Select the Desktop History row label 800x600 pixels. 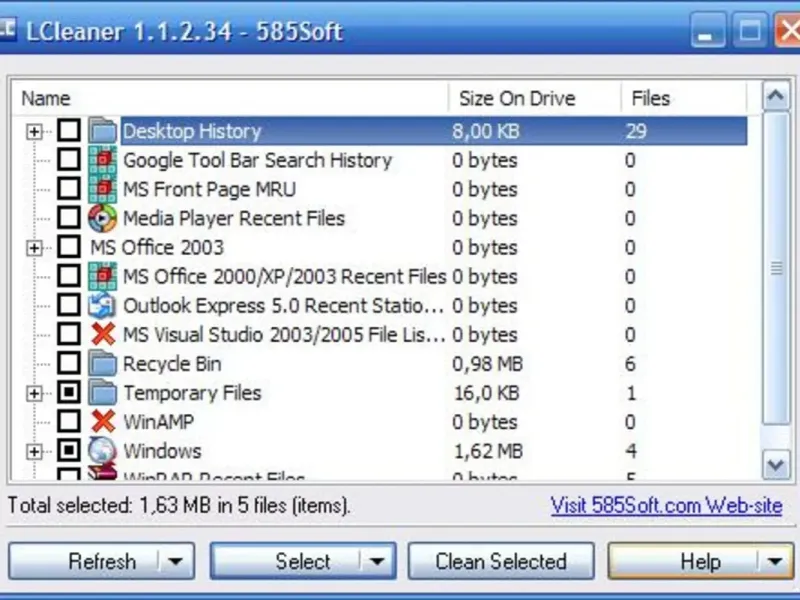coord(192,131)
